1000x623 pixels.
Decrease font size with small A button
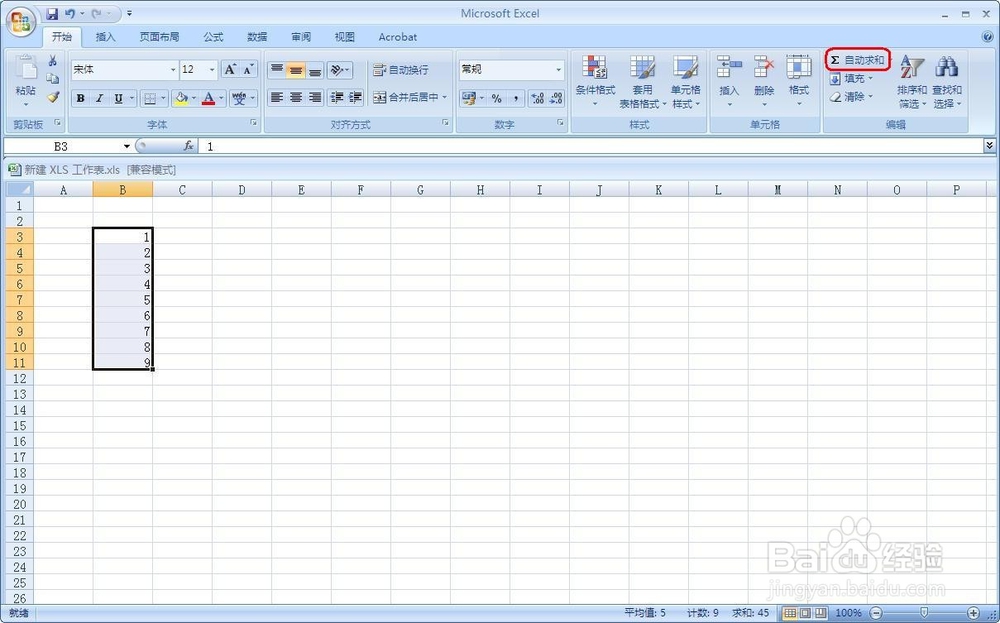pyautogui.click(x=248, y=70)
